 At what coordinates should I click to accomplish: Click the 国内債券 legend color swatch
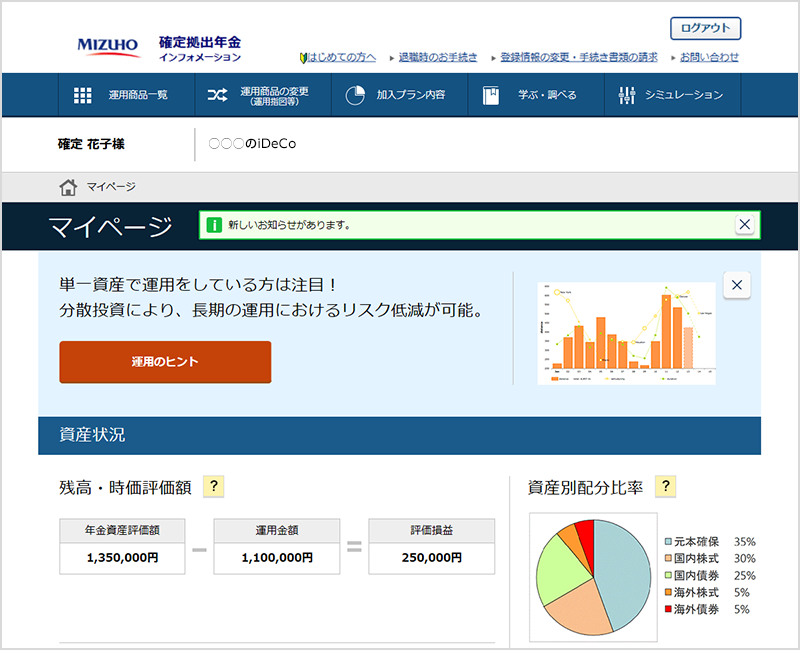[668, 575]
